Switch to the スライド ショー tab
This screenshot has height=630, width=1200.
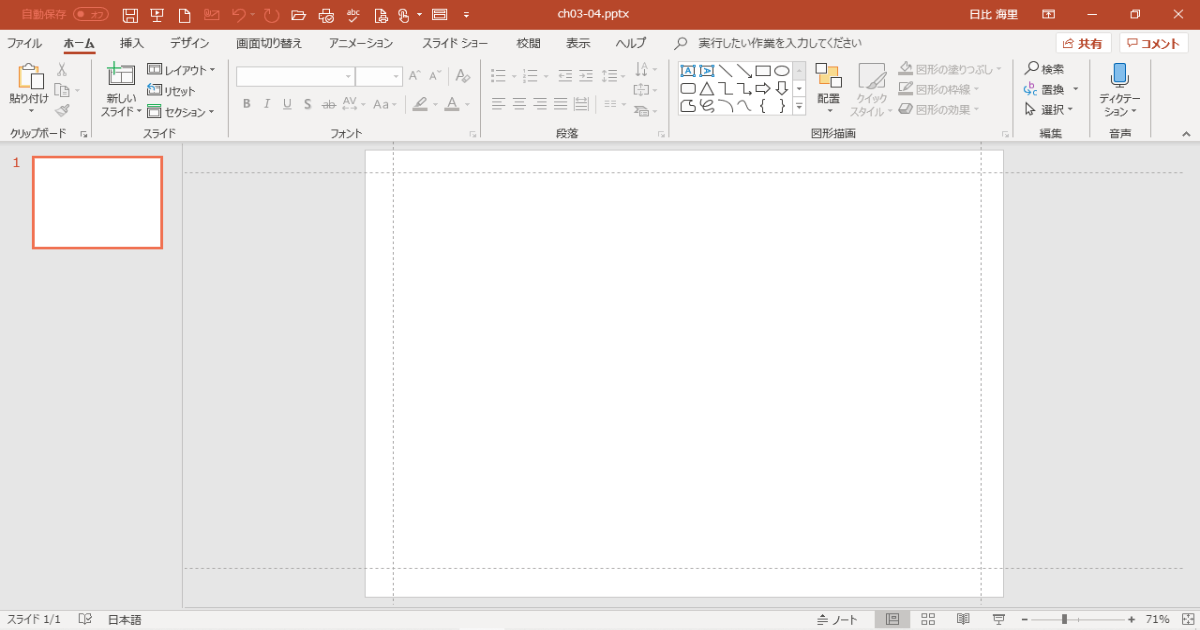(x=455, y=43)
